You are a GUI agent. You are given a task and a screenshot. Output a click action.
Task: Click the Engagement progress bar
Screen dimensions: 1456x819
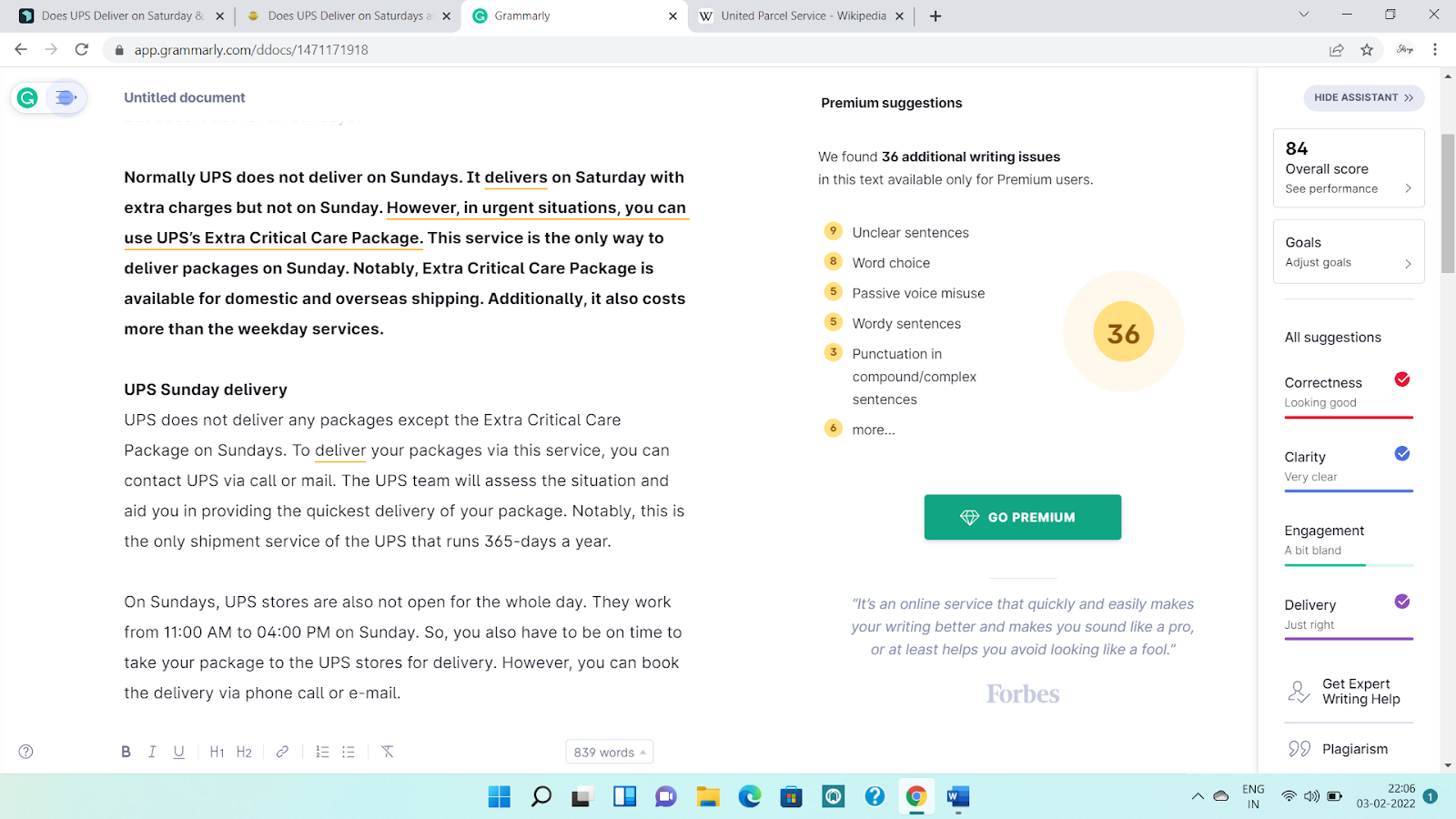pyautogui.click(x=1349, y=565)
